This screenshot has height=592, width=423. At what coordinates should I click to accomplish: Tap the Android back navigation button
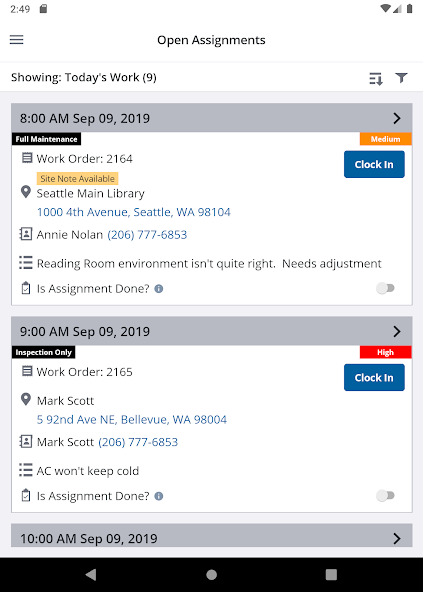[x=91, y=575]
